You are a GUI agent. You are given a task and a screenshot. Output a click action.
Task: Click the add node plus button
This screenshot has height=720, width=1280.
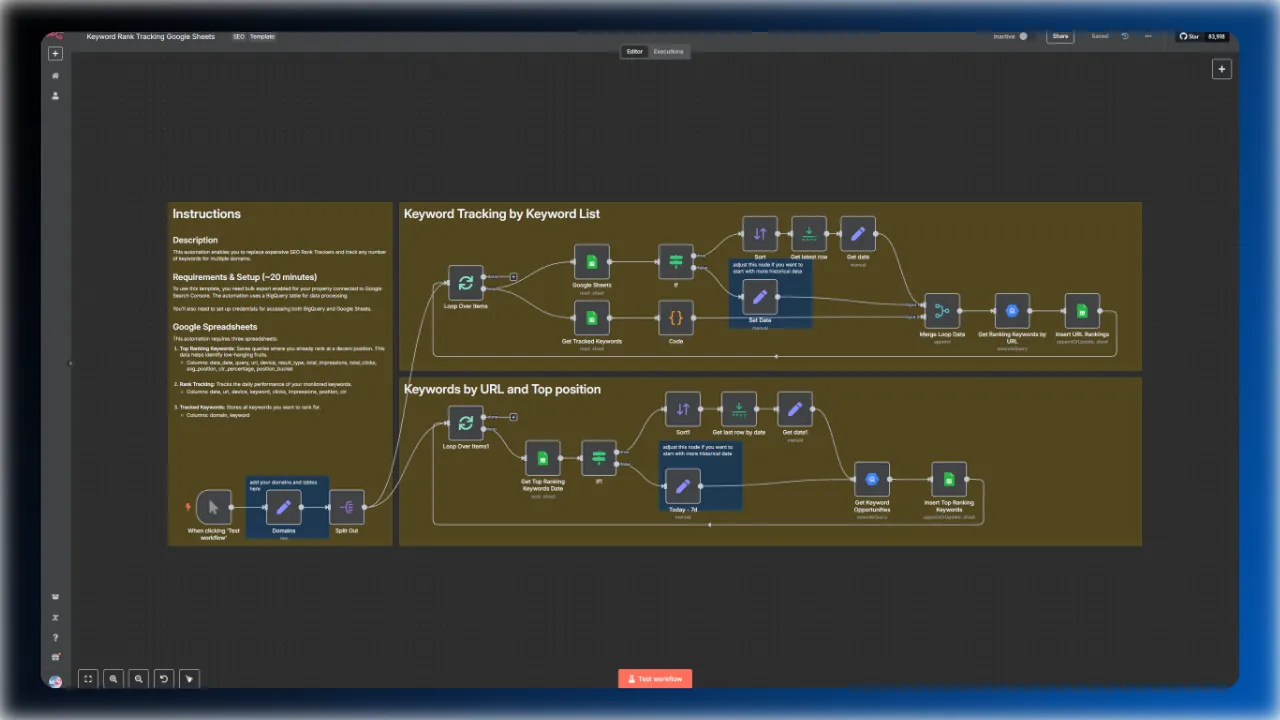(1221, 69)
